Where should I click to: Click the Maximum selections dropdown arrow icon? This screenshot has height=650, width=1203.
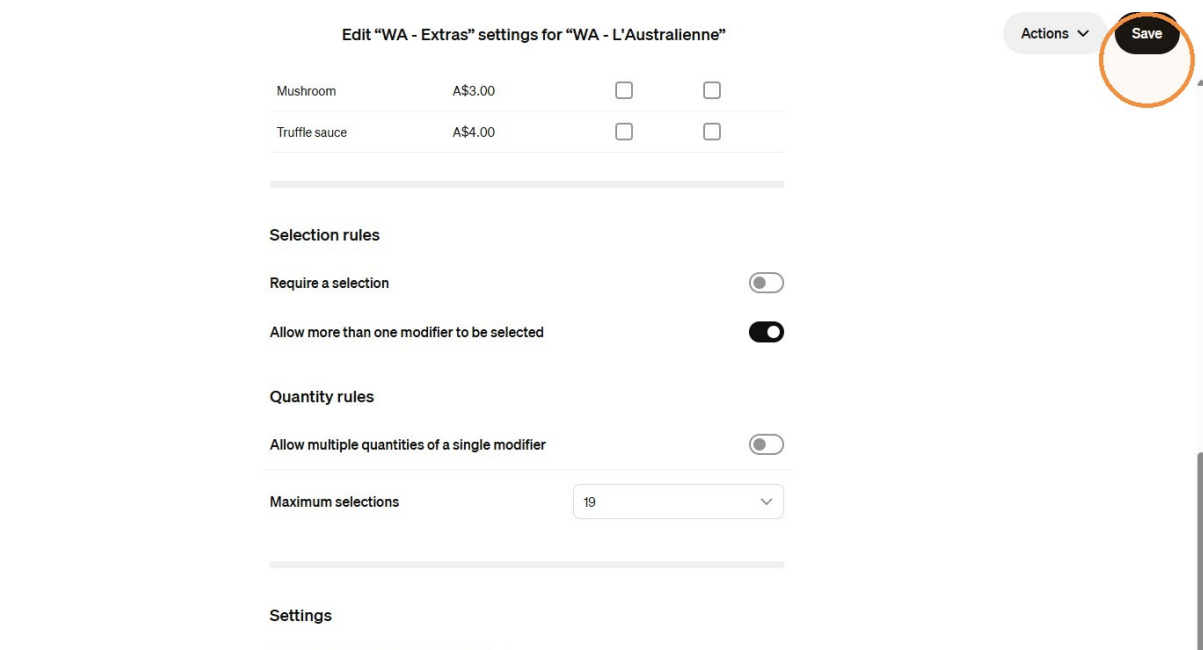(766, 502)
